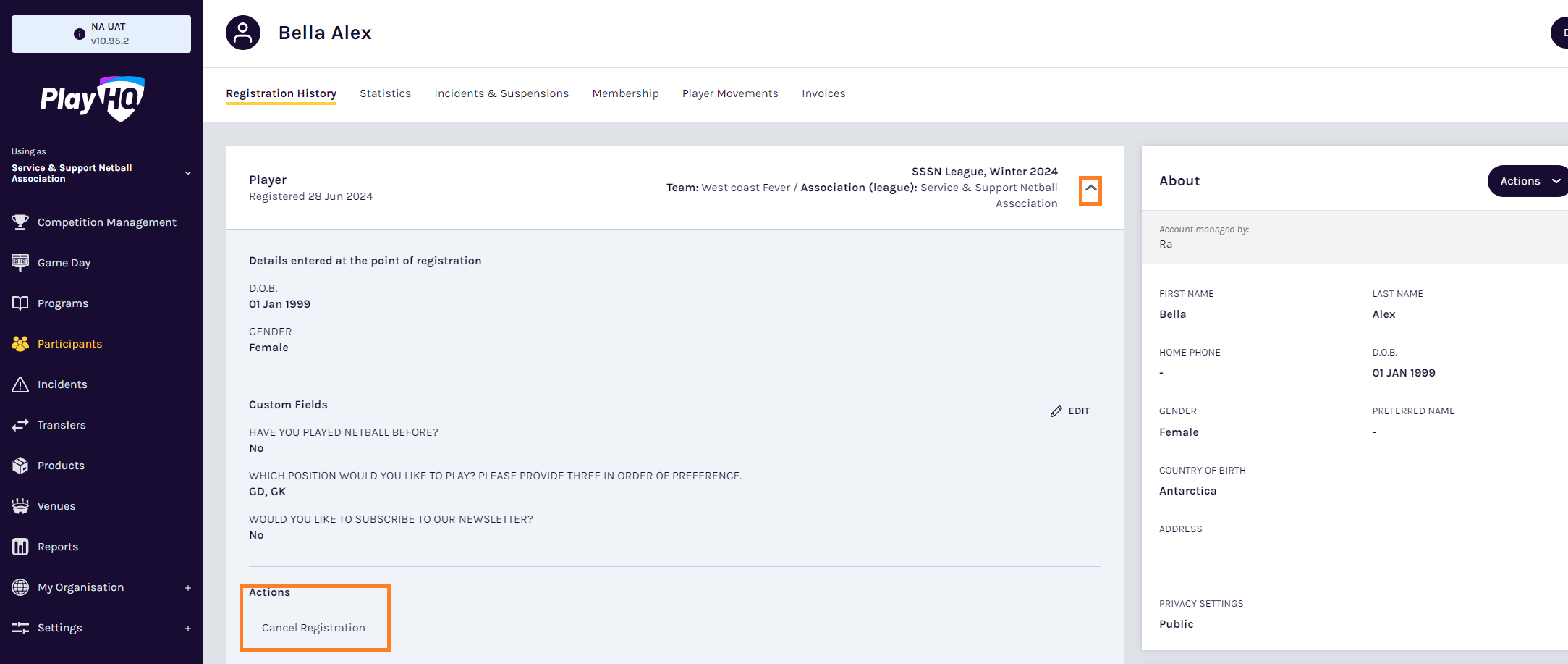Screen dimensions: 1568x664
Task: Click the Venues stadium icon
Action: pyautogui.click(x=20, y=506)
